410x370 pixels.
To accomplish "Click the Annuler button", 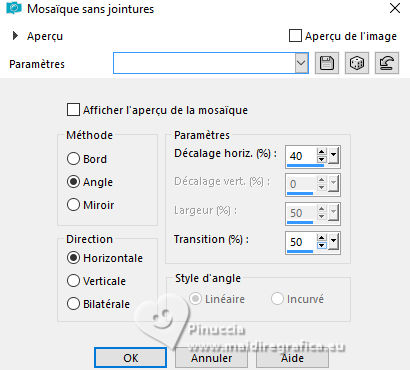I will click(211, 358).
